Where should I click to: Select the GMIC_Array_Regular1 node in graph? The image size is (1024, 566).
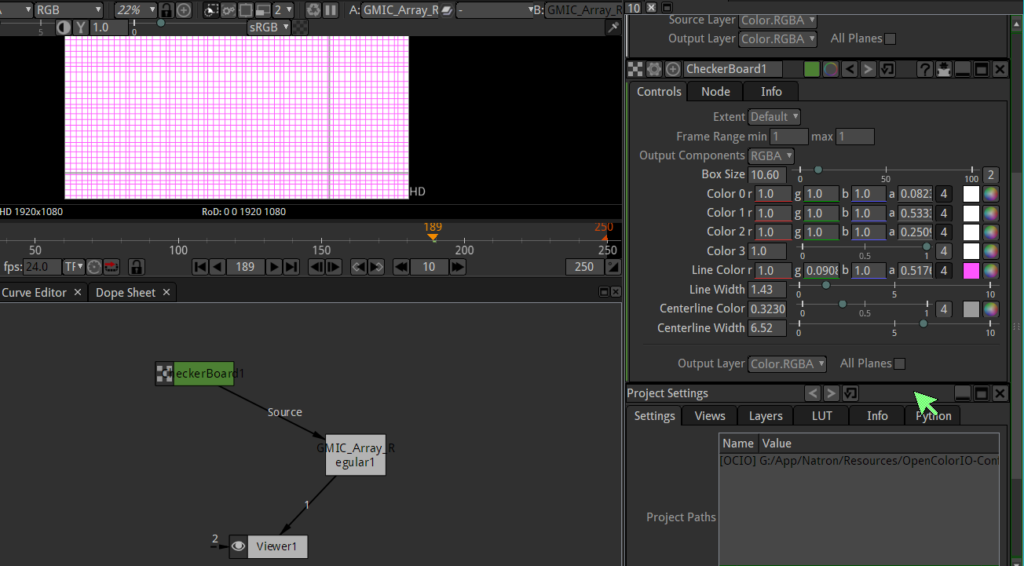(355, 456)
